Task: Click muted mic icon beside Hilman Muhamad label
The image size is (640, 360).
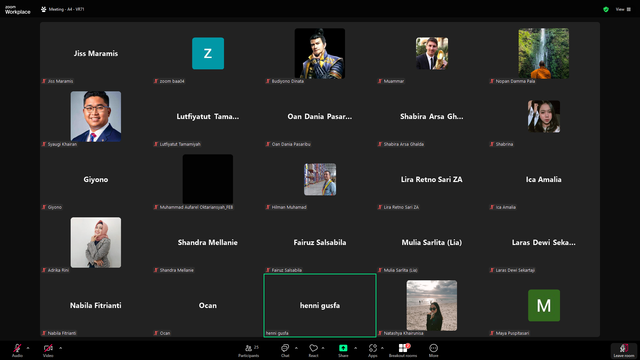Action: point(268,207)
